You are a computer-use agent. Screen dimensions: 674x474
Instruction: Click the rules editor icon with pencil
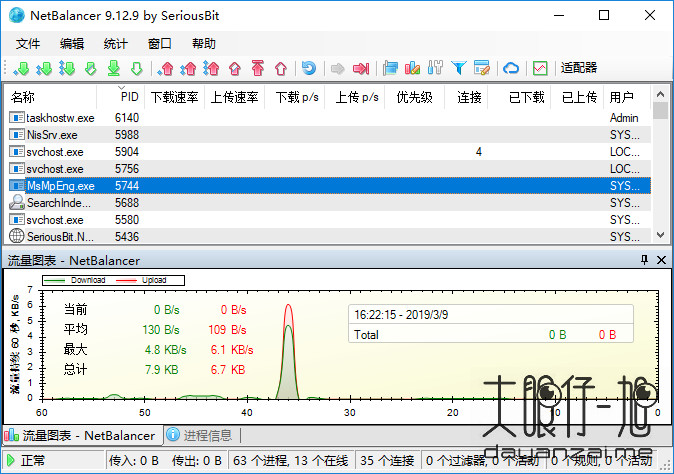click(x=482, y=68)
